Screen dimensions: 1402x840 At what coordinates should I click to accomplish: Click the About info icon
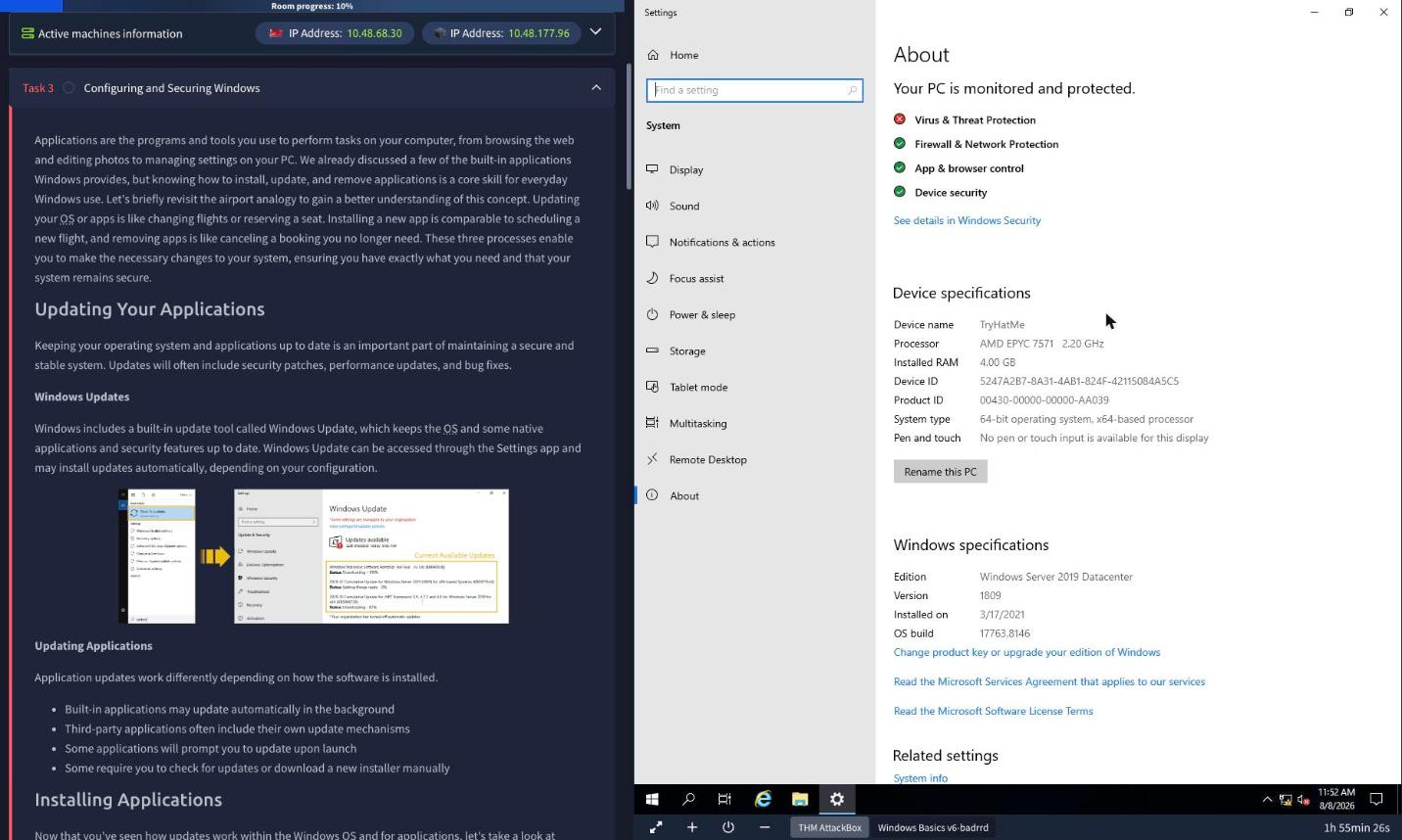[652, 494]
